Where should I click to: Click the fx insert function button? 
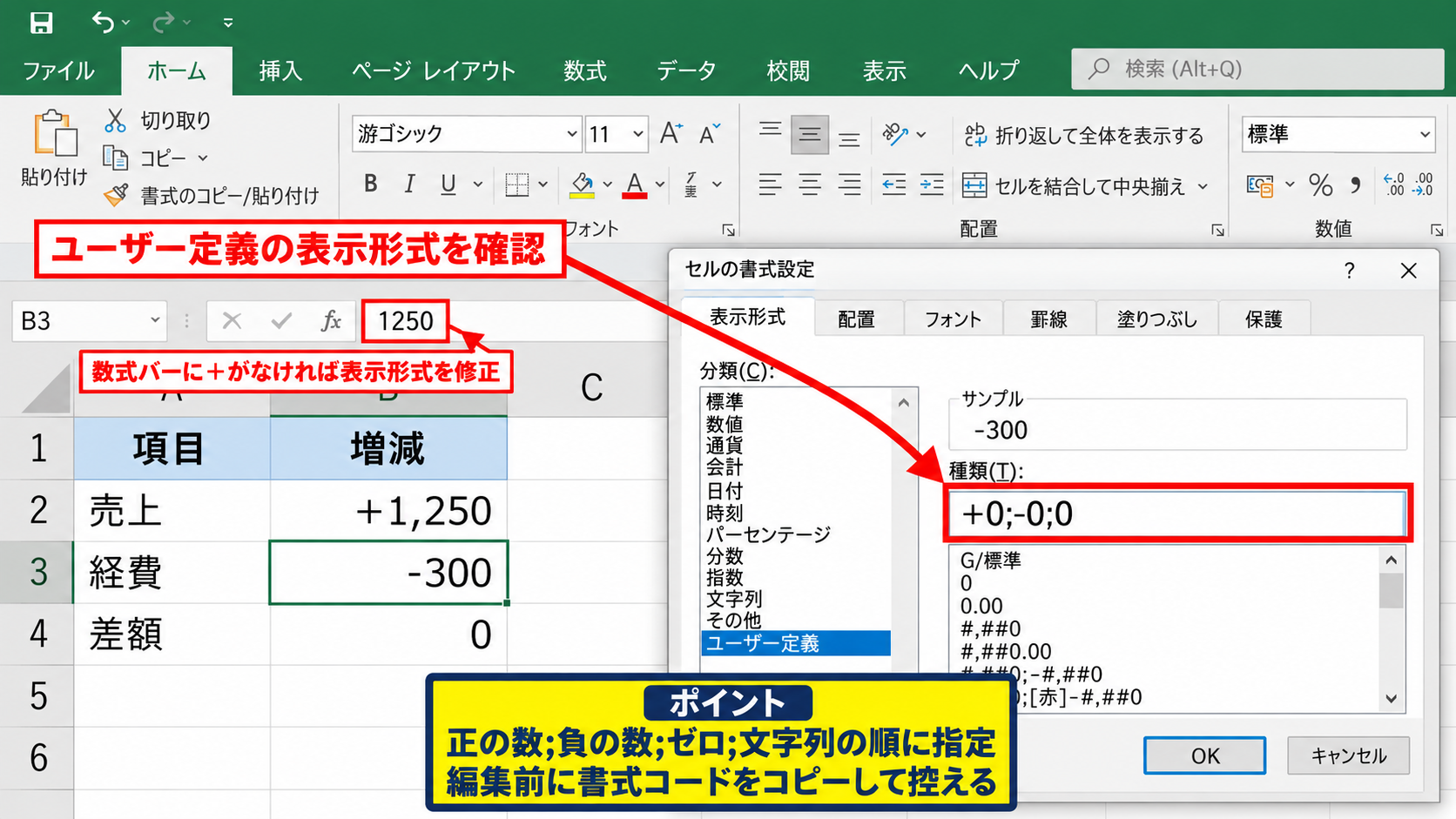click(331, 321)
